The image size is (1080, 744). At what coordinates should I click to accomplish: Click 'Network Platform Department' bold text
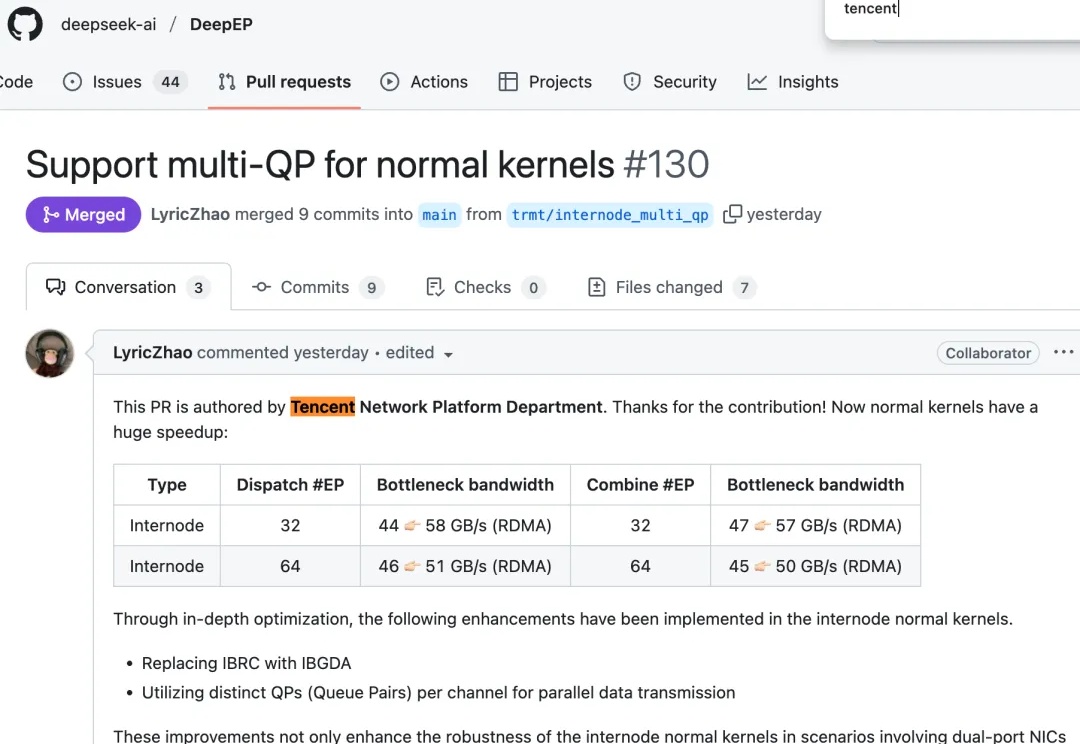click(481, 407)
